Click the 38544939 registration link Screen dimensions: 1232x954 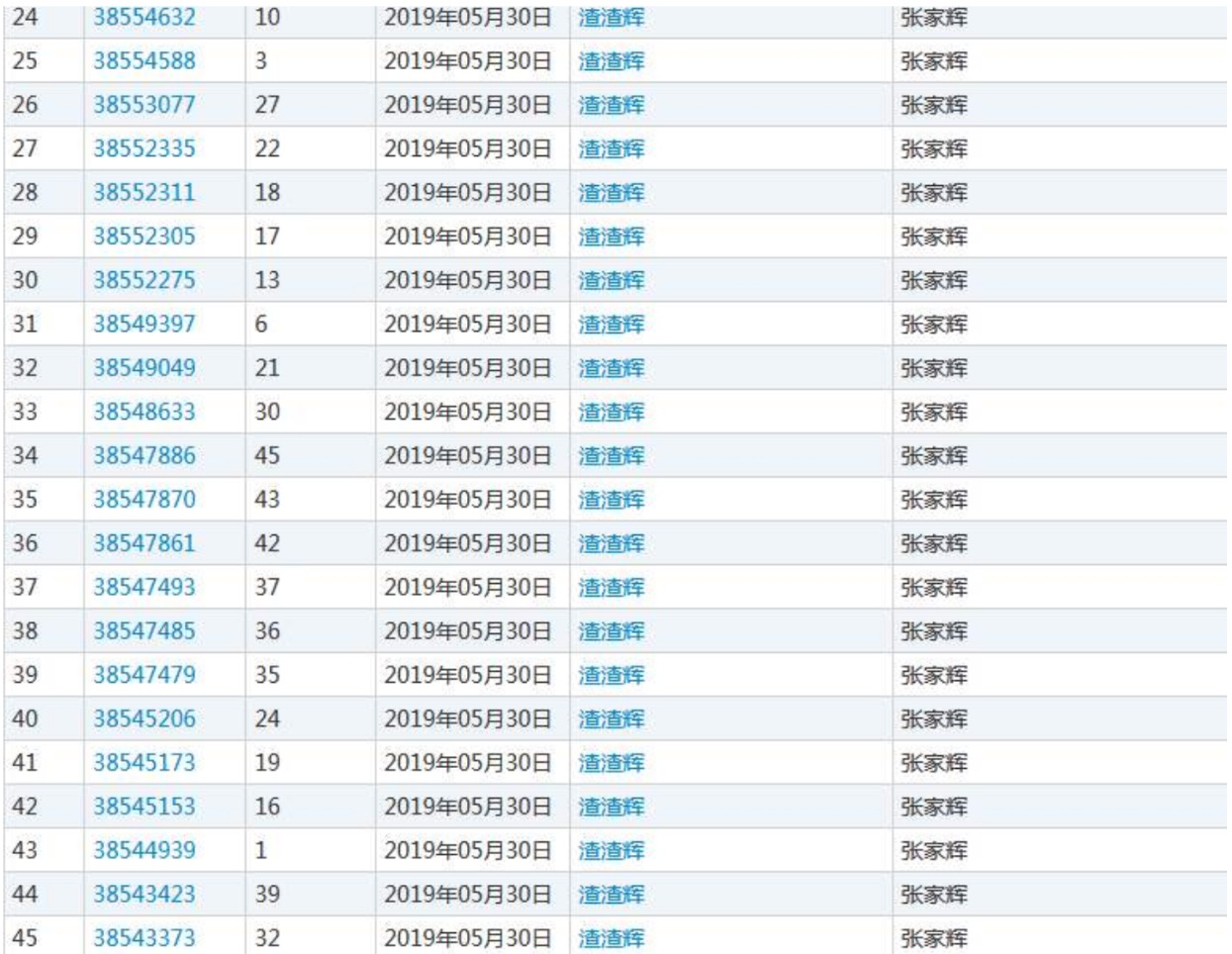[x=144, y=850]
